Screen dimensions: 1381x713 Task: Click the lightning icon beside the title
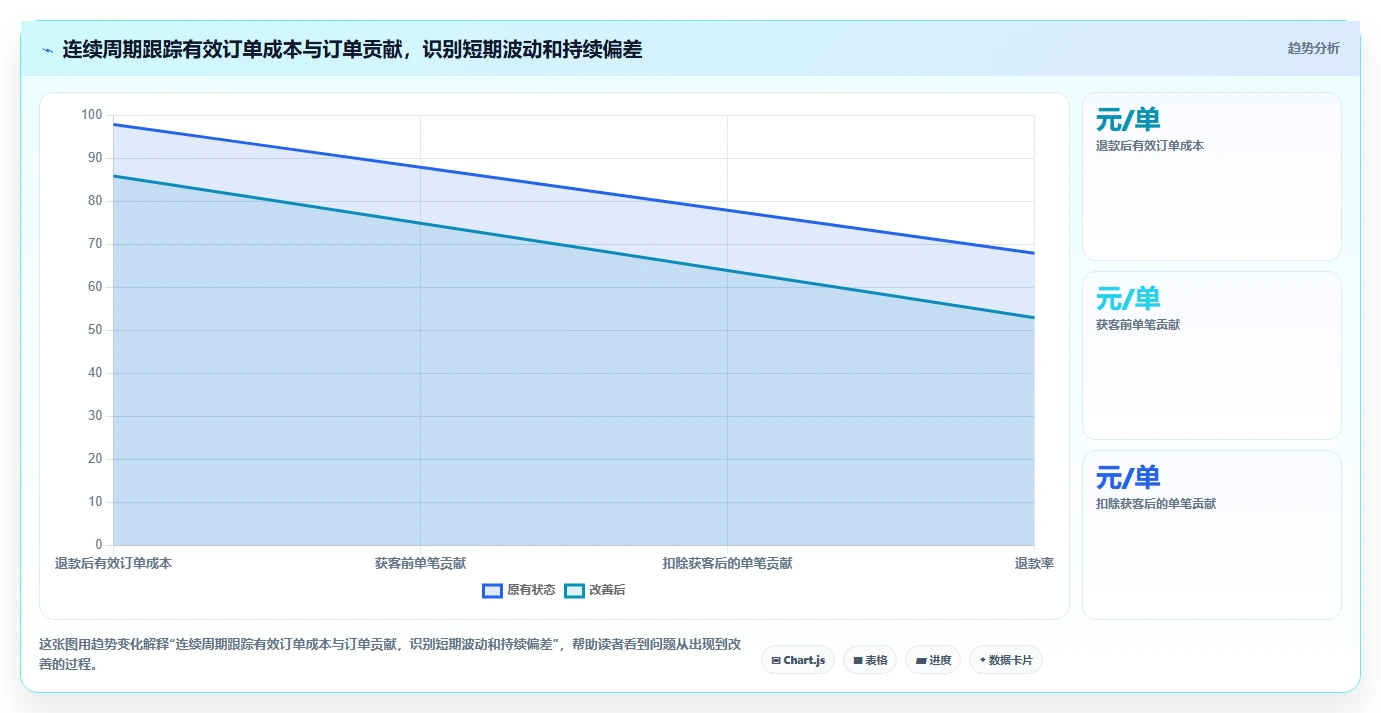point(48,49)
